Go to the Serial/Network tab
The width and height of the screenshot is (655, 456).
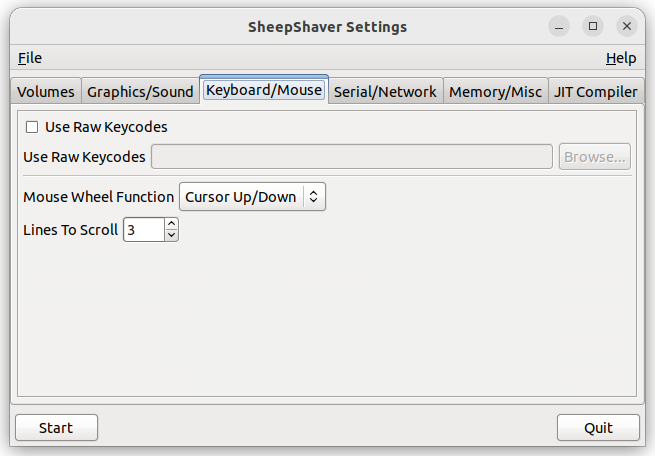click(385, 91)
